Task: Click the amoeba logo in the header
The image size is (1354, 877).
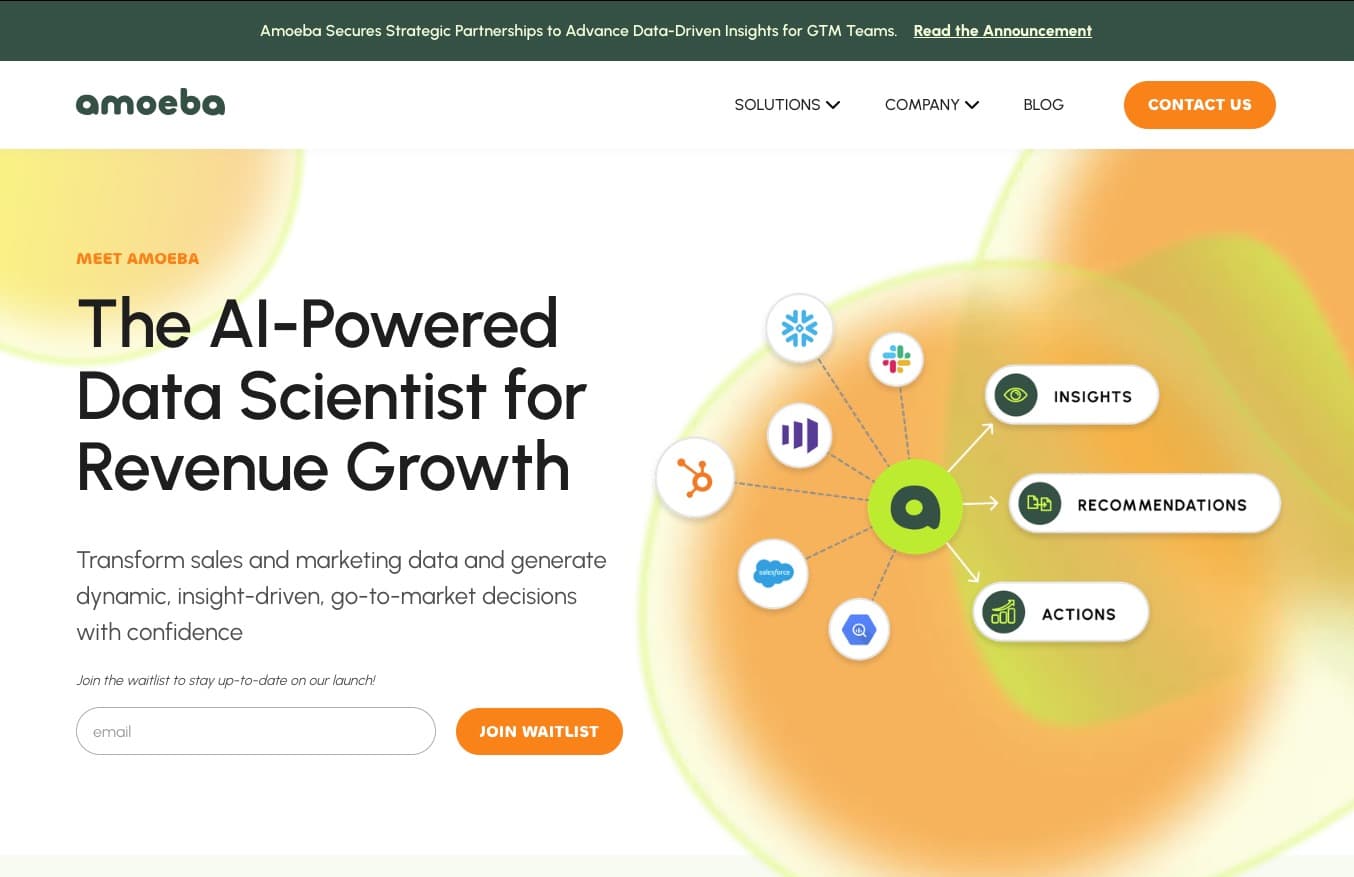Action: pyautogui.click(x=151, y=103)
